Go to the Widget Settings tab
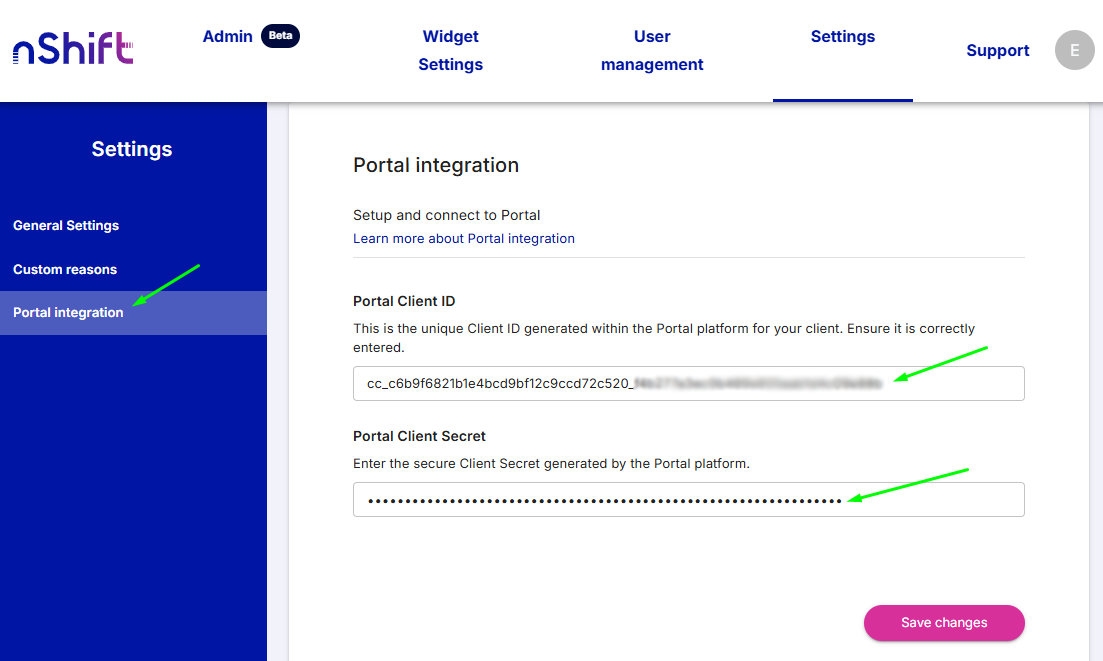1103x661 pixels. tap(450, 50)
